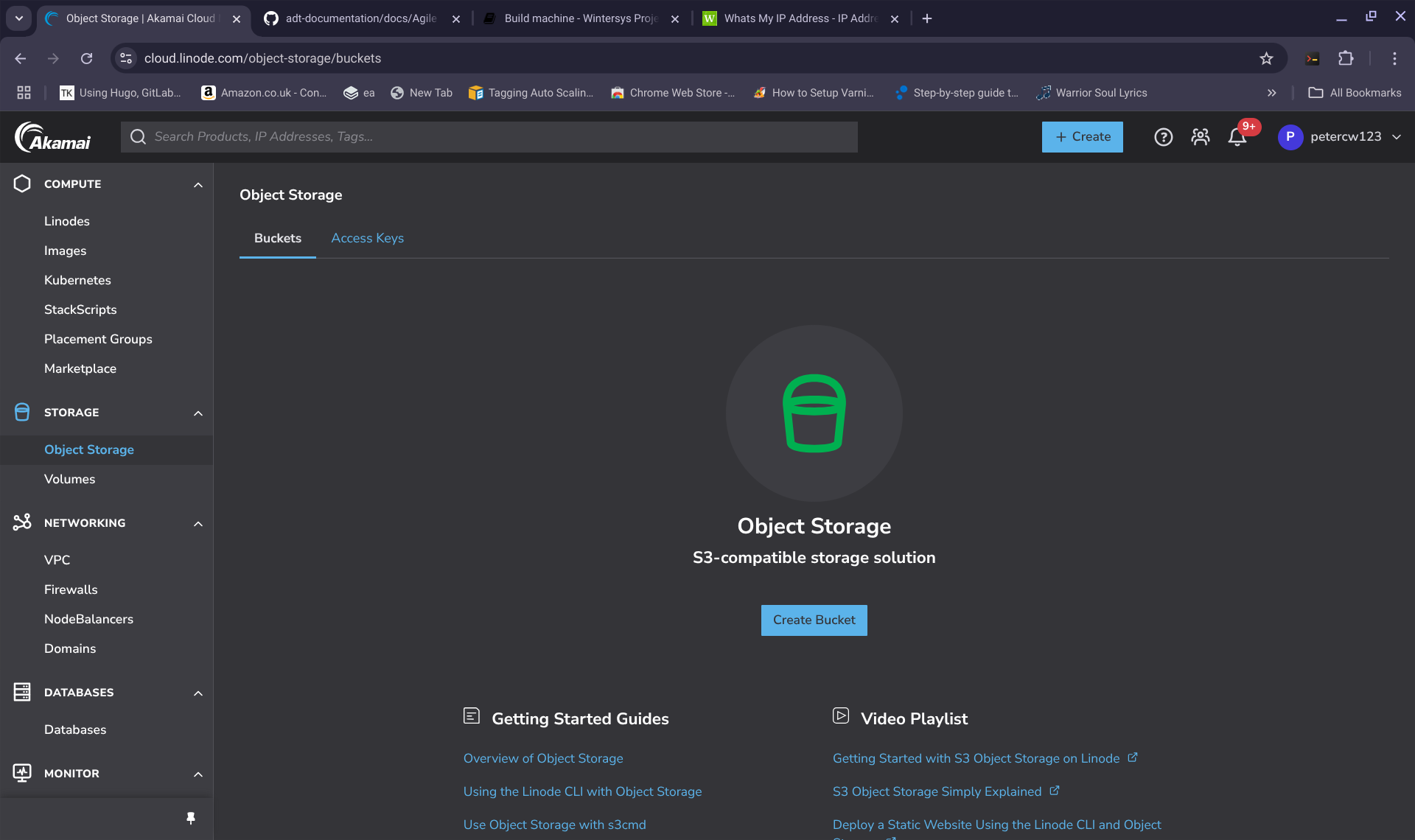Open the notifications bell
Viewport: 1415px width, 840px height.
click(x=1237, y=137)
